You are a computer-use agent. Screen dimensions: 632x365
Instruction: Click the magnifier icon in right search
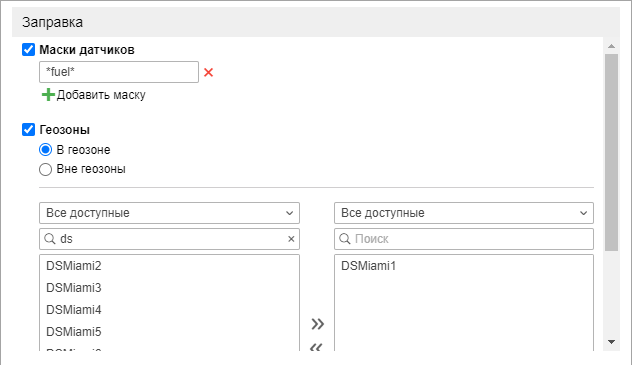(345, 239)
